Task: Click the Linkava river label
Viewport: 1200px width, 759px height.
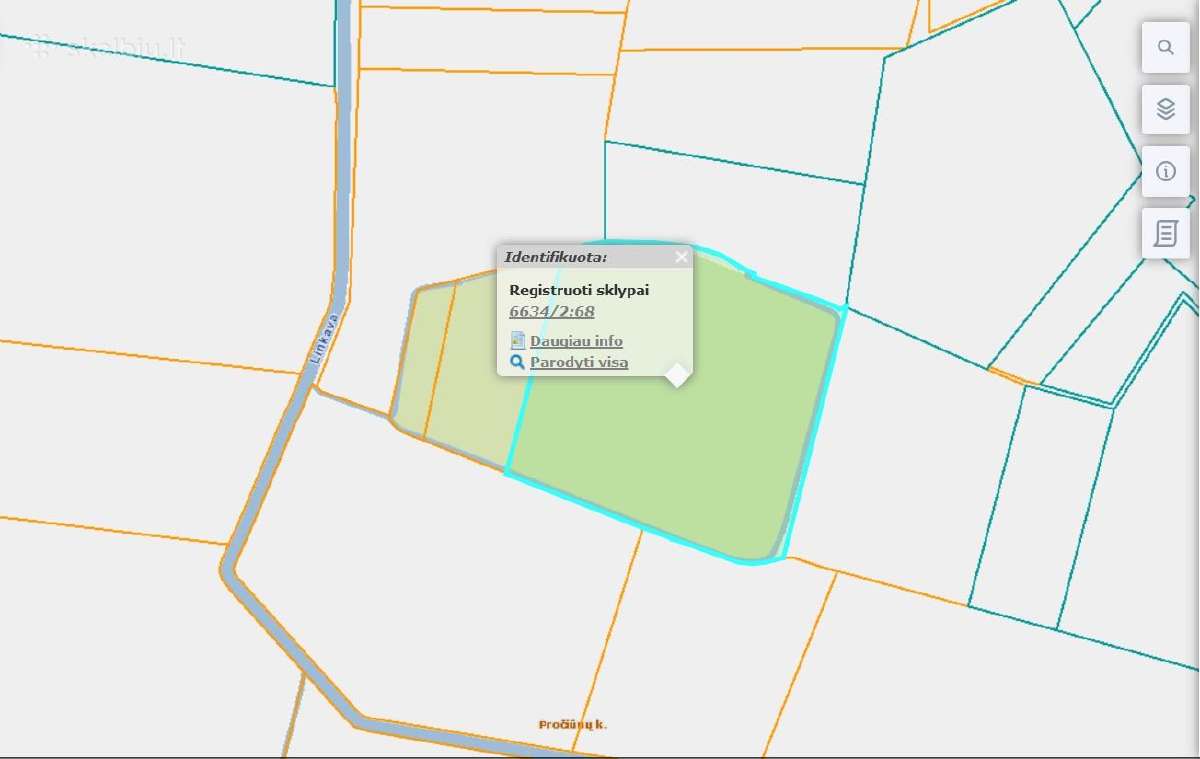Action: coord(324,337)
